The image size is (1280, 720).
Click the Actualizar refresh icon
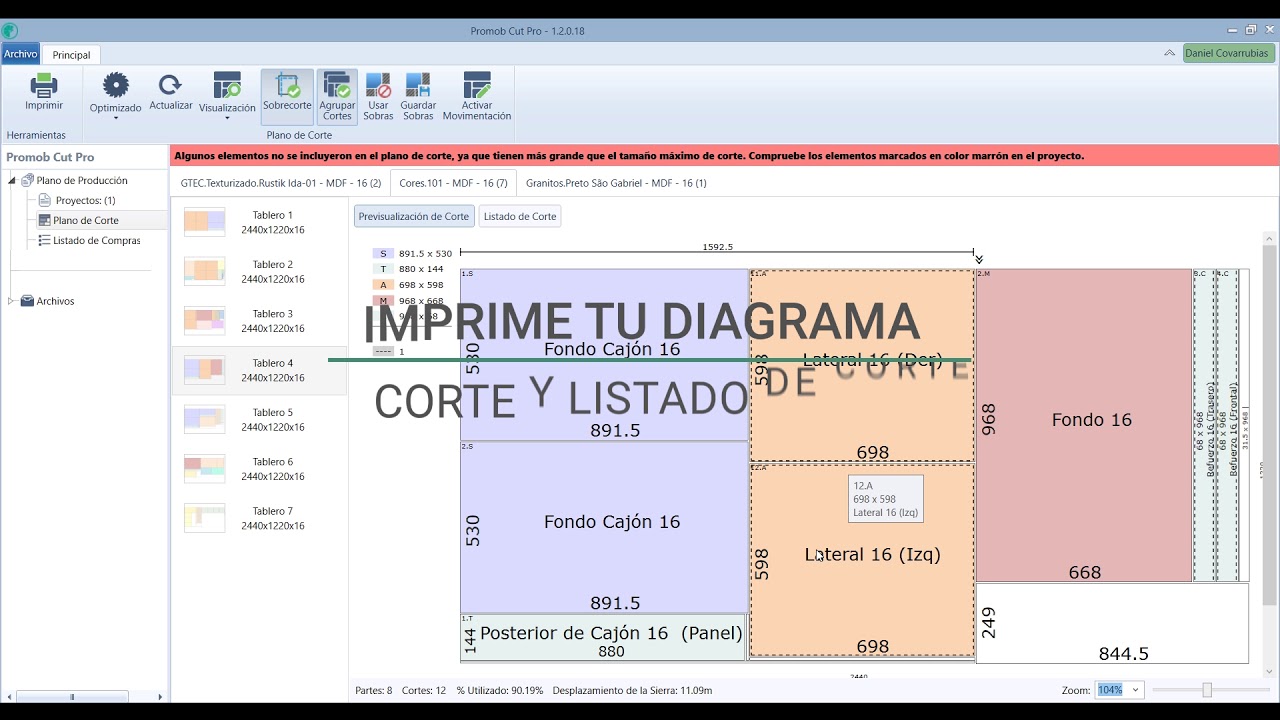tap(170, 85)
